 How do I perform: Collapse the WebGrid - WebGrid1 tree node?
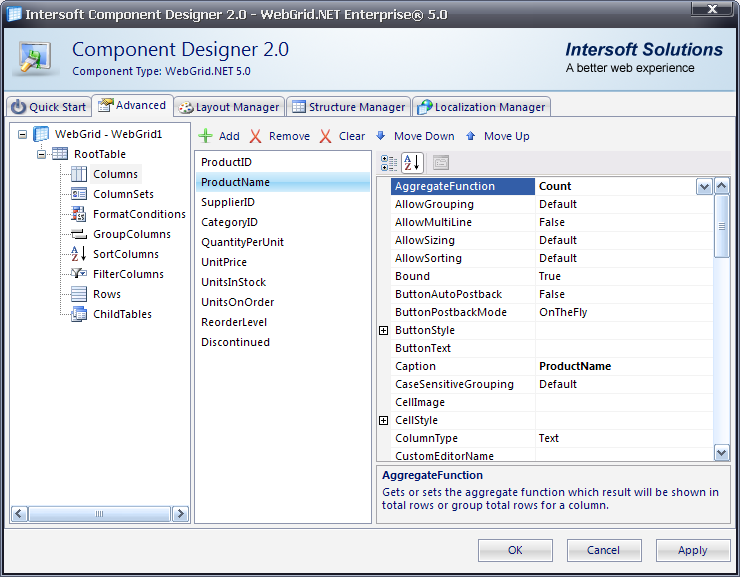pos(22,134)
